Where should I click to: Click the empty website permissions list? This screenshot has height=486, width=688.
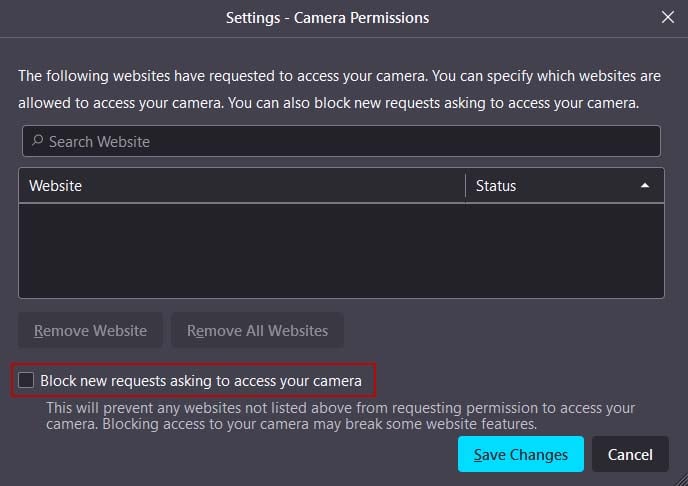click(240, 250)
